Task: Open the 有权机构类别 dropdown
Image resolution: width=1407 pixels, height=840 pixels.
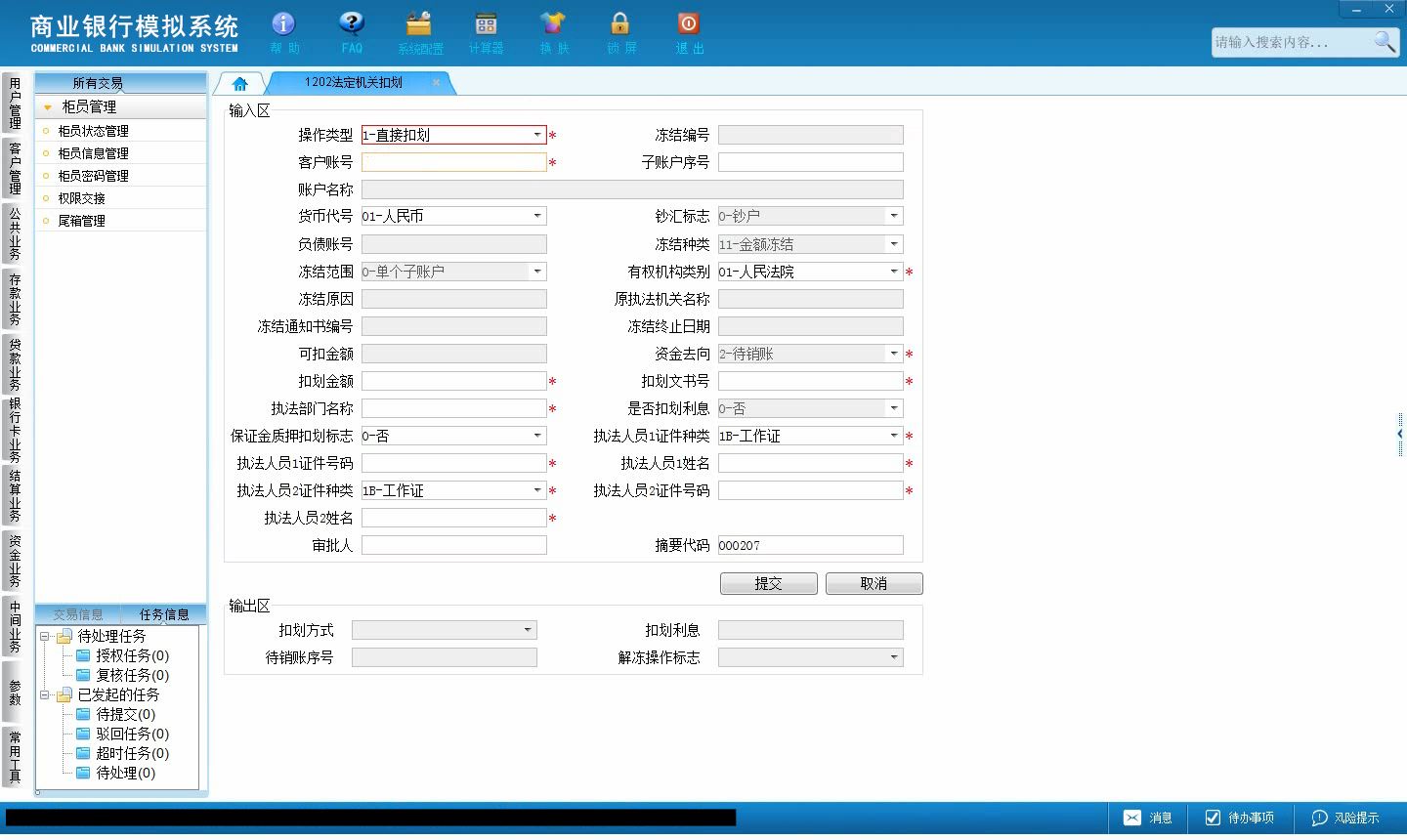Action: point(894,272)
